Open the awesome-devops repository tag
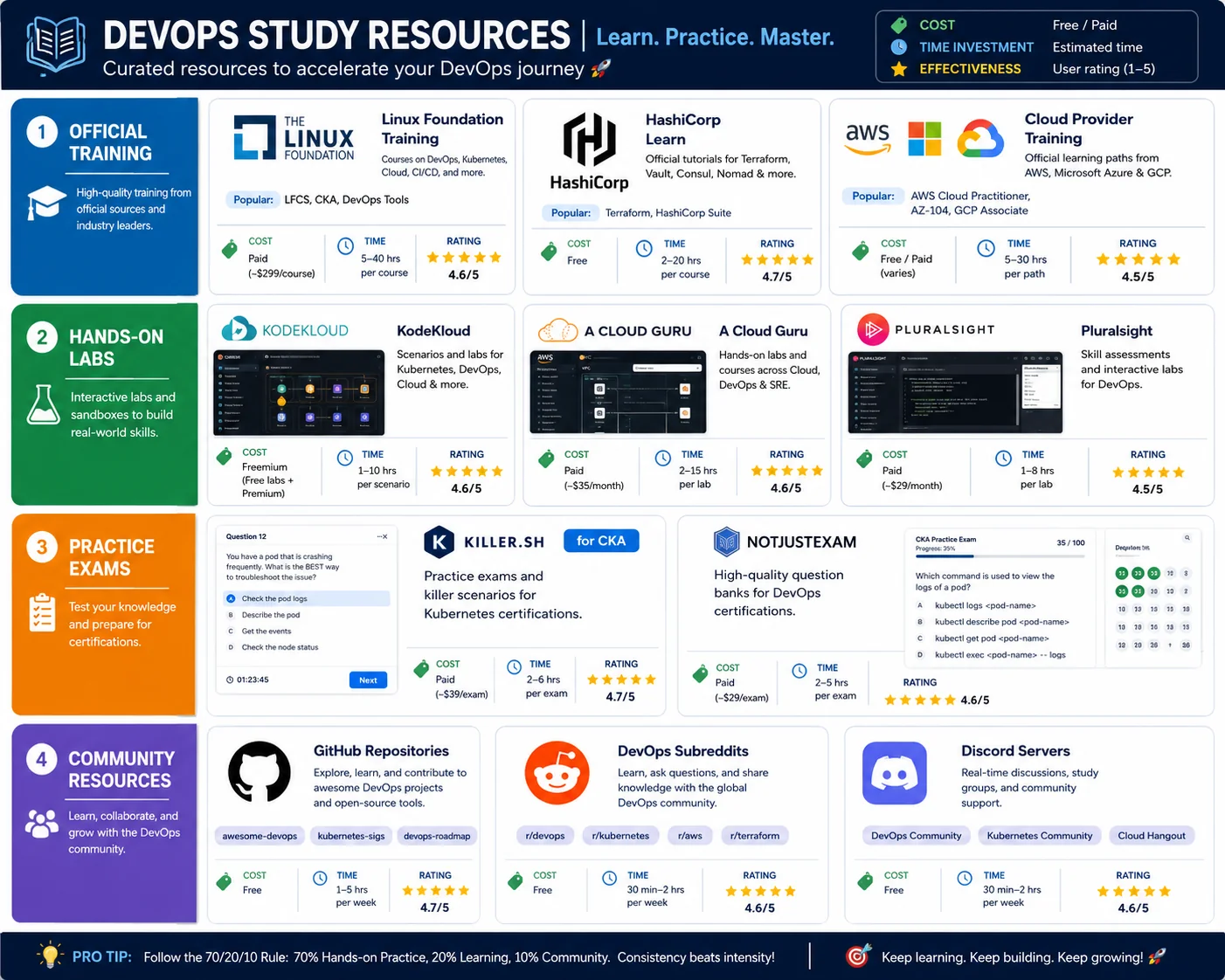The image size is (1225, 980). (260, 836)
